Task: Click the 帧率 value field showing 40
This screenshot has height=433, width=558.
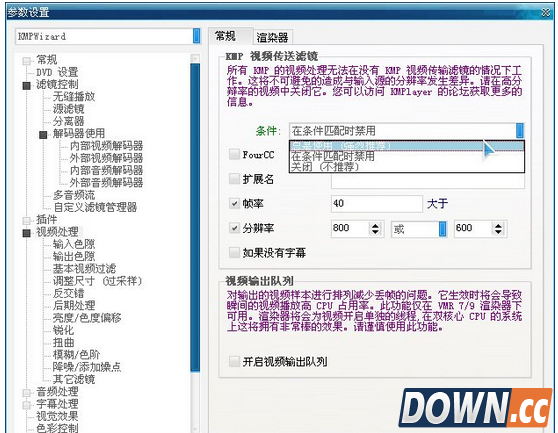Action: click(x=377, y=204)
